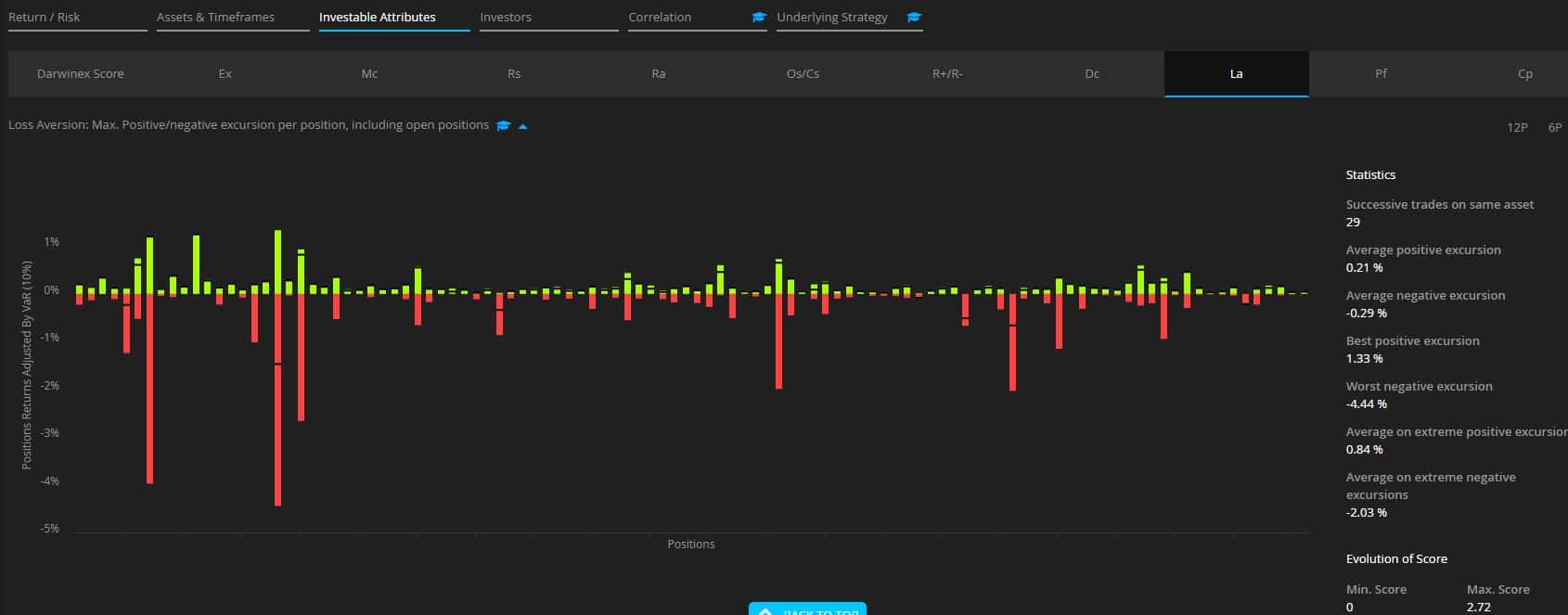Open the Return / Risk tab
The height and width of the screenshot is (615, 1568).
[x=45, y=17]
